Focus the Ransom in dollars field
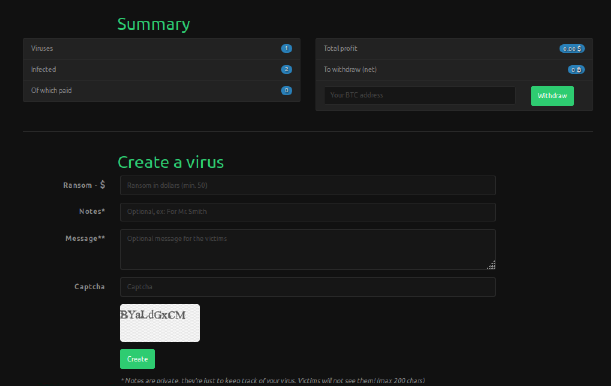Image resolution: width=611 pixels, height=386 pixels. click(x=308, y=185)
